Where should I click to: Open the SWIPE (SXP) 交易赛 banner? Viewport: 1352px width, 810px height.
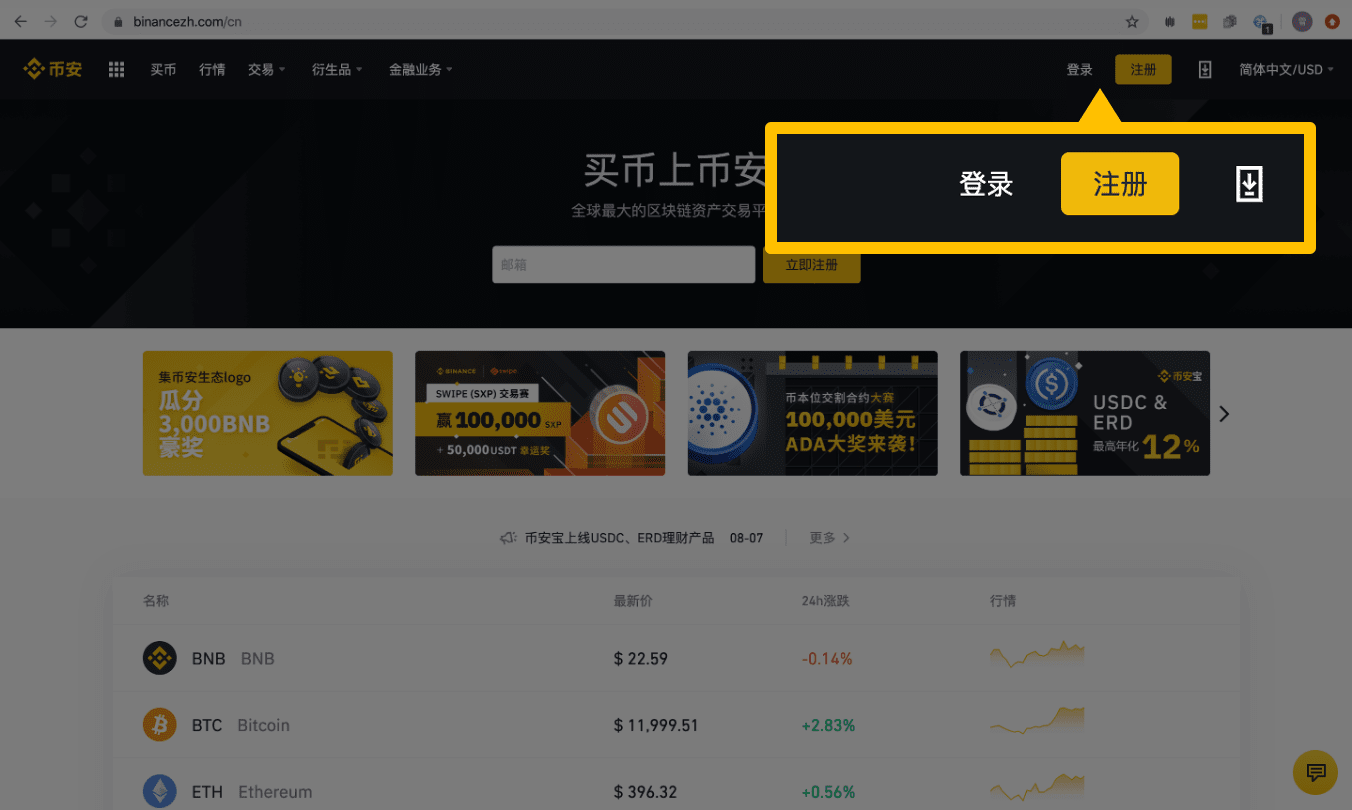click(540, 413)
